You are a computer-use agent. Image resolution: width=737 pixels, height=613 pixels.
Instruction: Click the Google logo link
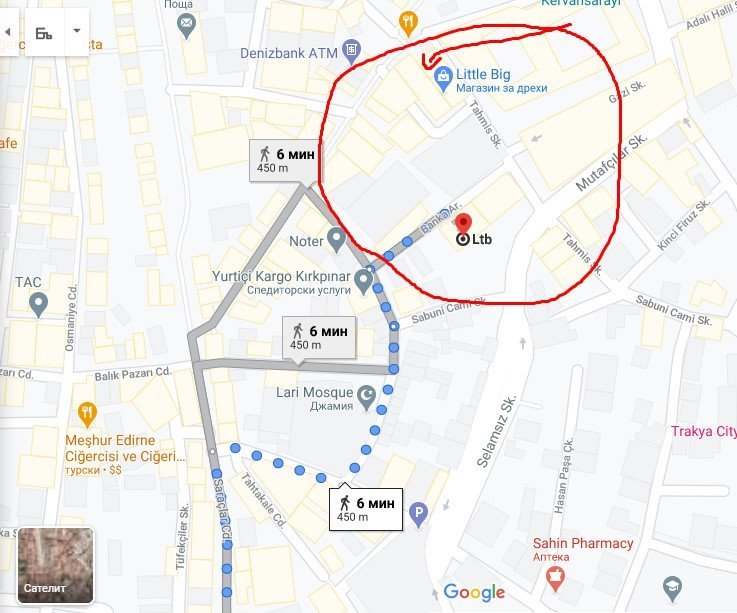coord(474,592)
